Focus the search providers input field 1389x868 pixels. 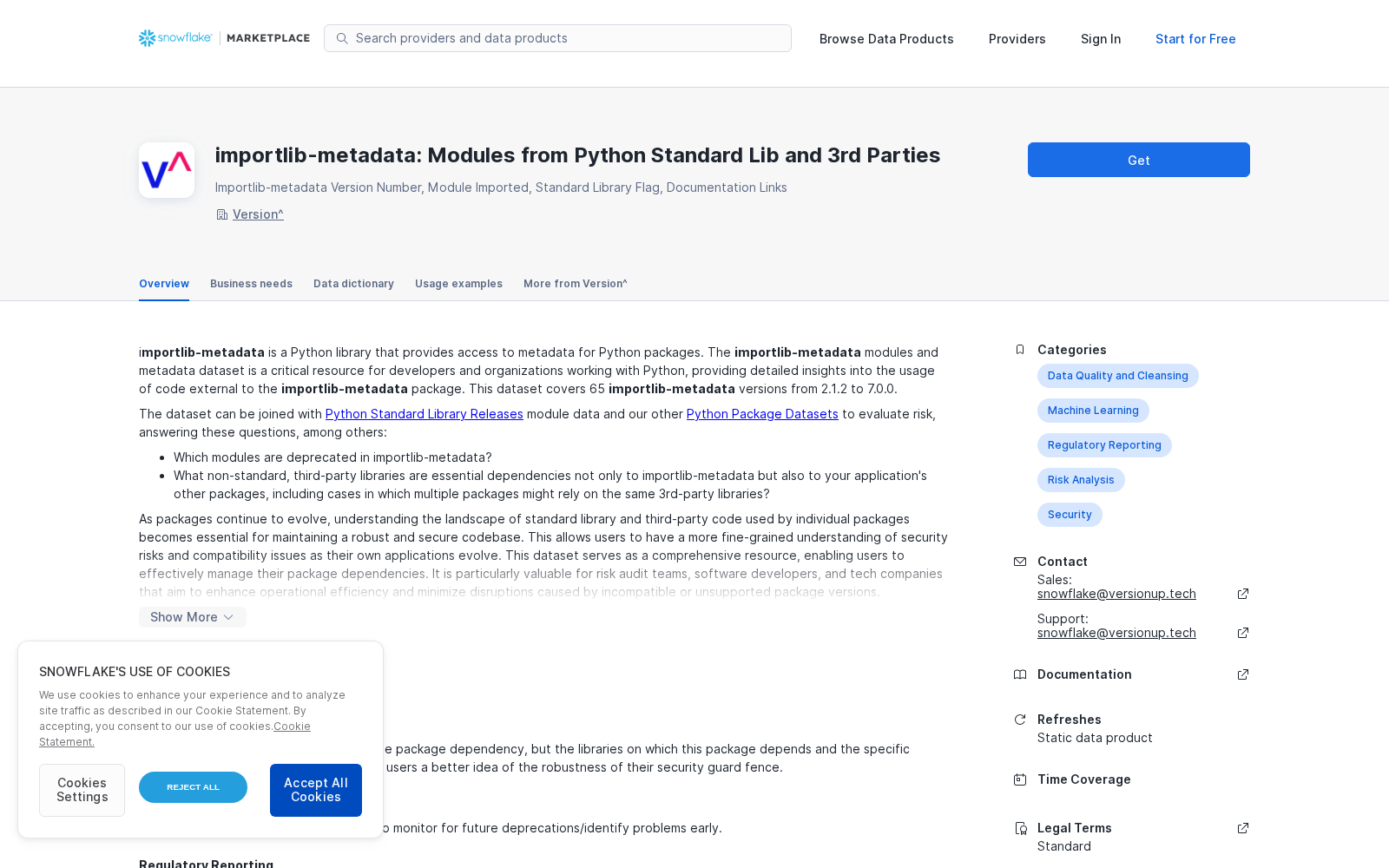(557, 38)
